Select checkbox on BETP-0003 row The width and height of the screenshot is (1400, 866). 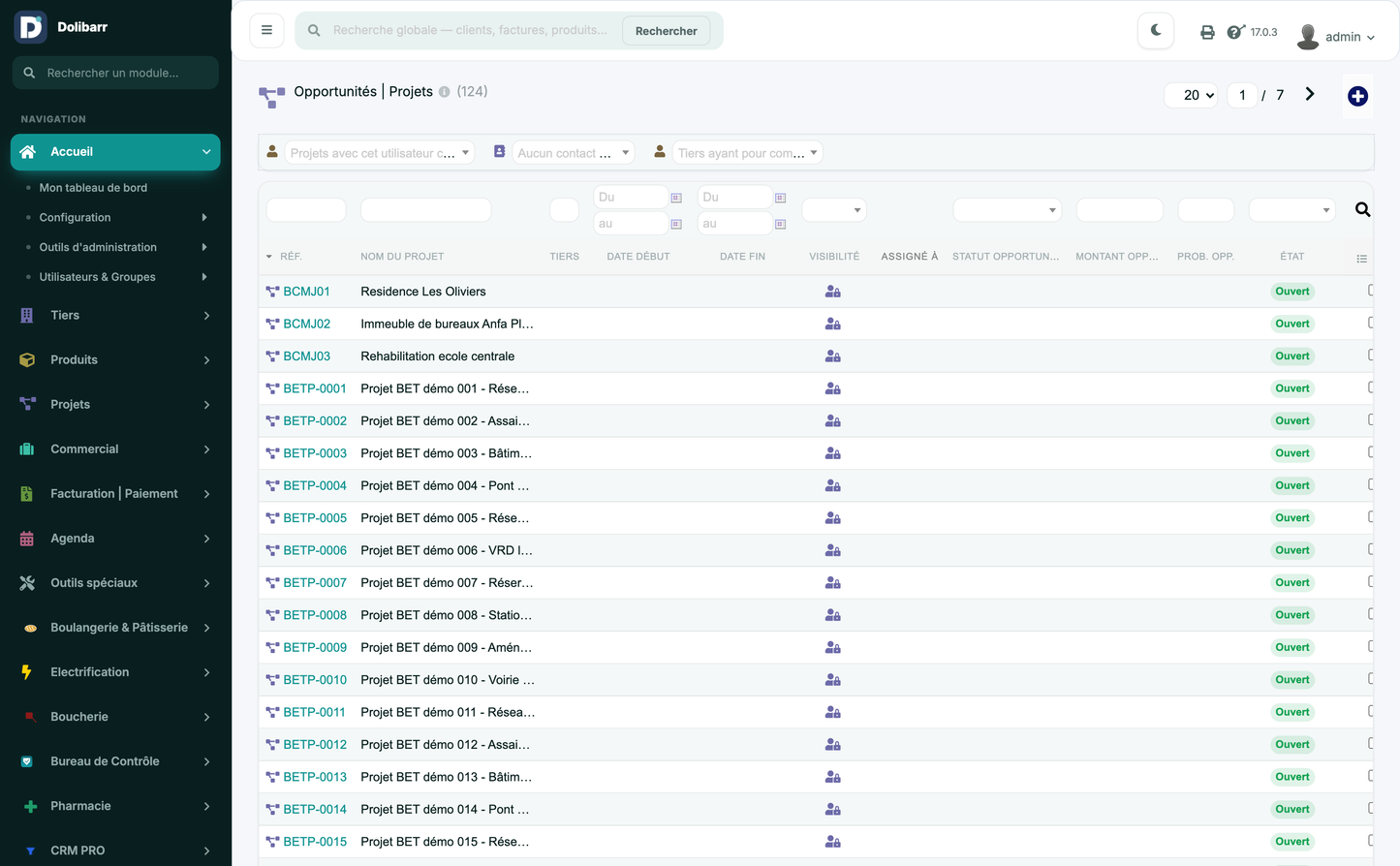click(x=1371, y=452)
